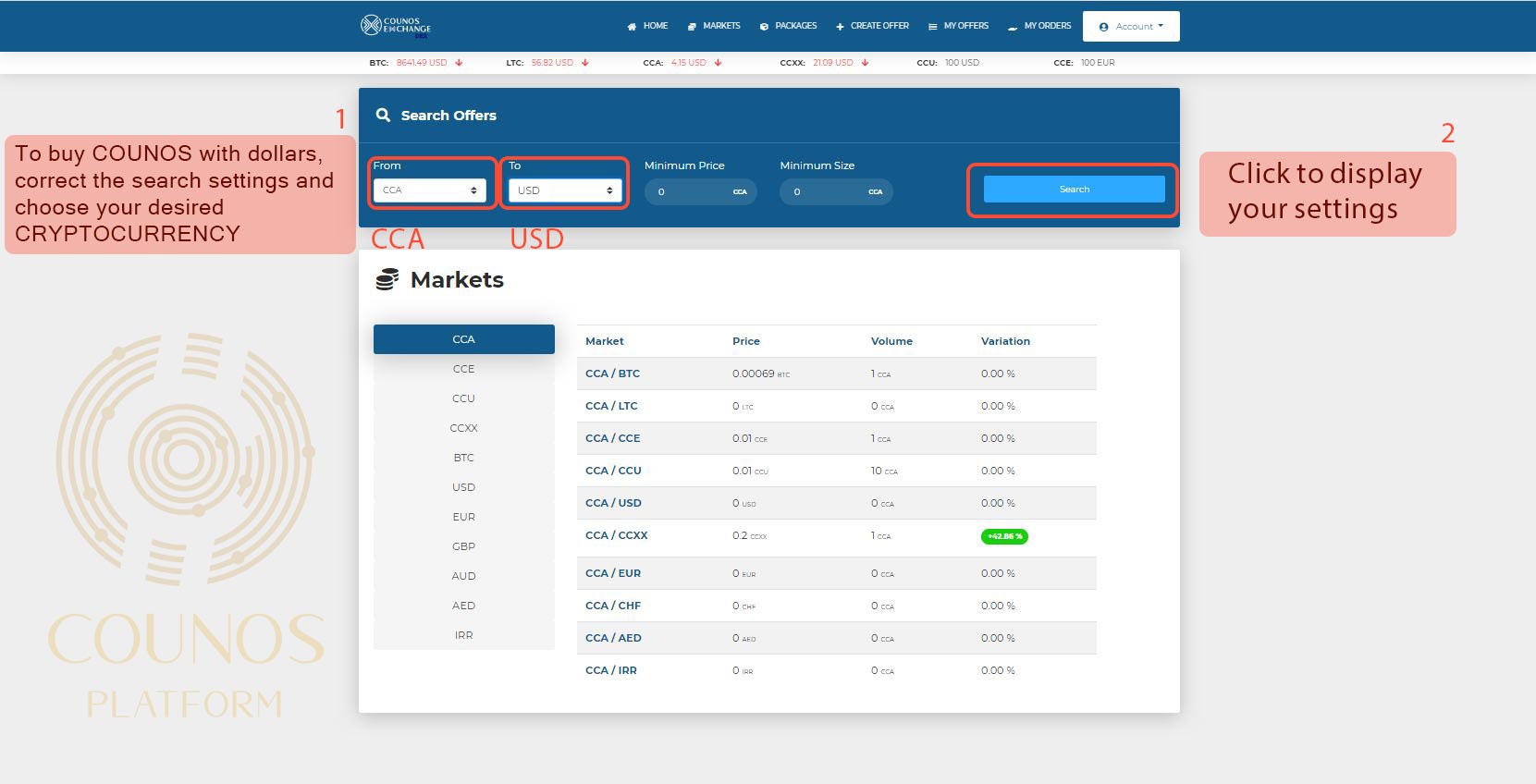Open the CCA / CCE market link
1536x784 pixels.
pyautogui.click(x=612, y=438)
